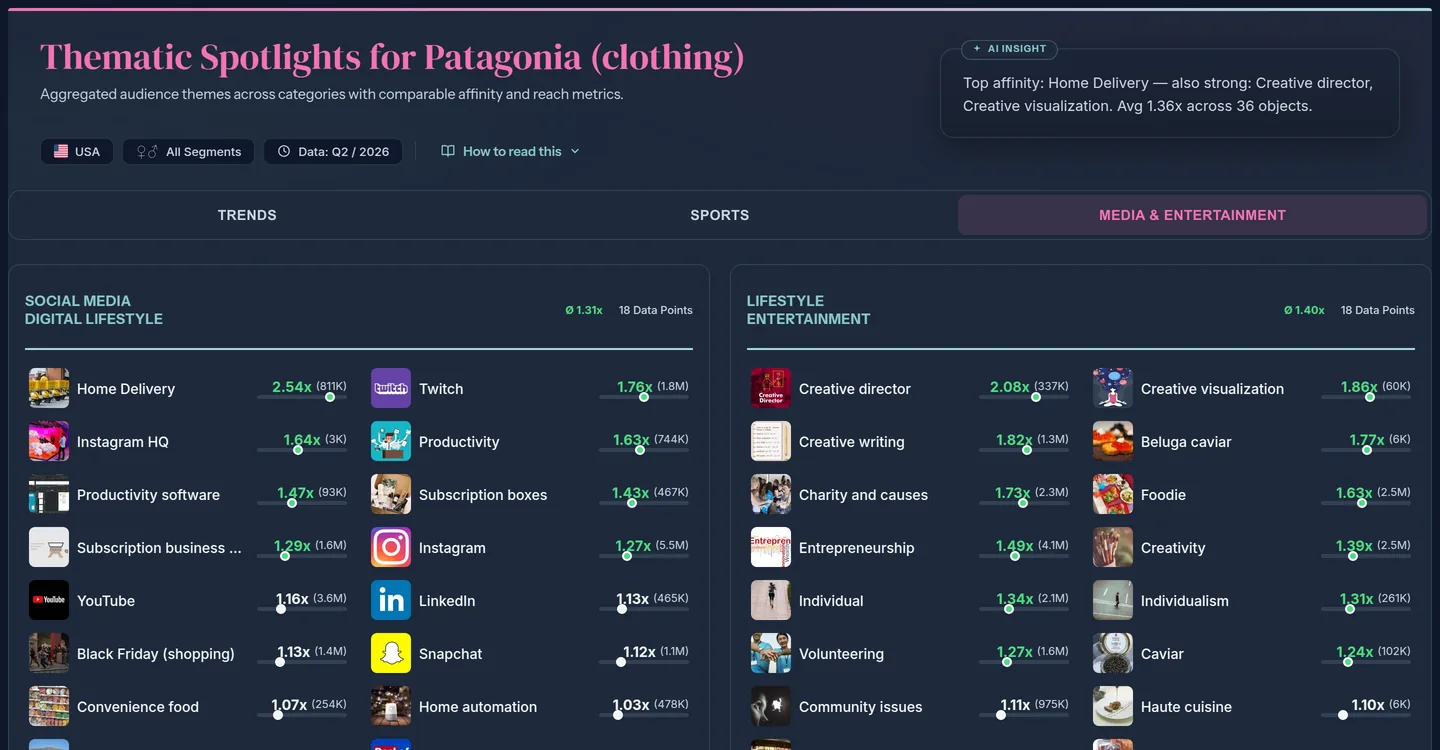Click the Home Delivery affinity slider
The width and height of the screenshot is (1440, 750).
(302, 397)
